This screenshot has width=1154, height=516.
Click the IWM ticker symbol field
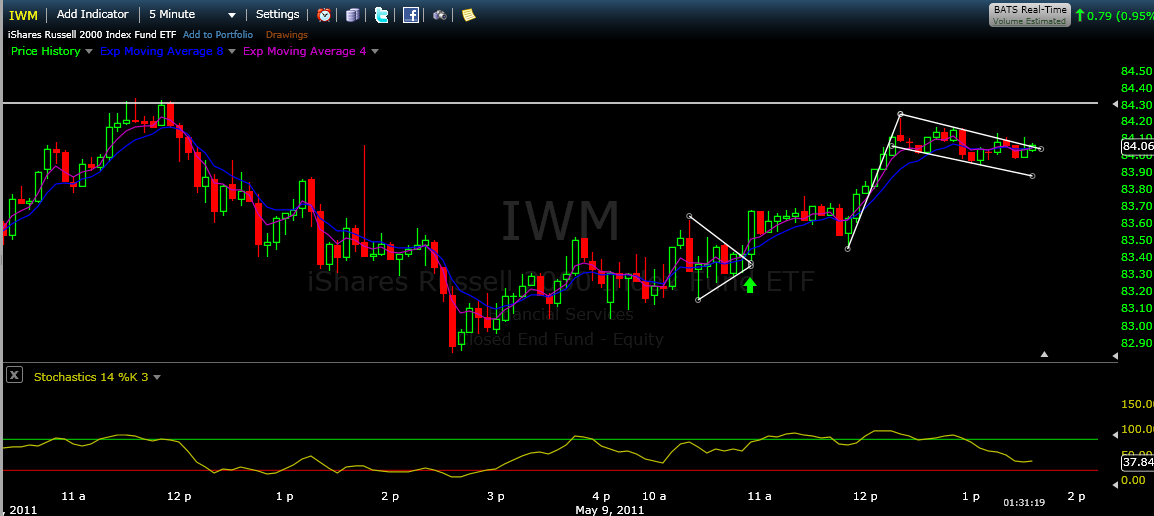coord(24,15)
